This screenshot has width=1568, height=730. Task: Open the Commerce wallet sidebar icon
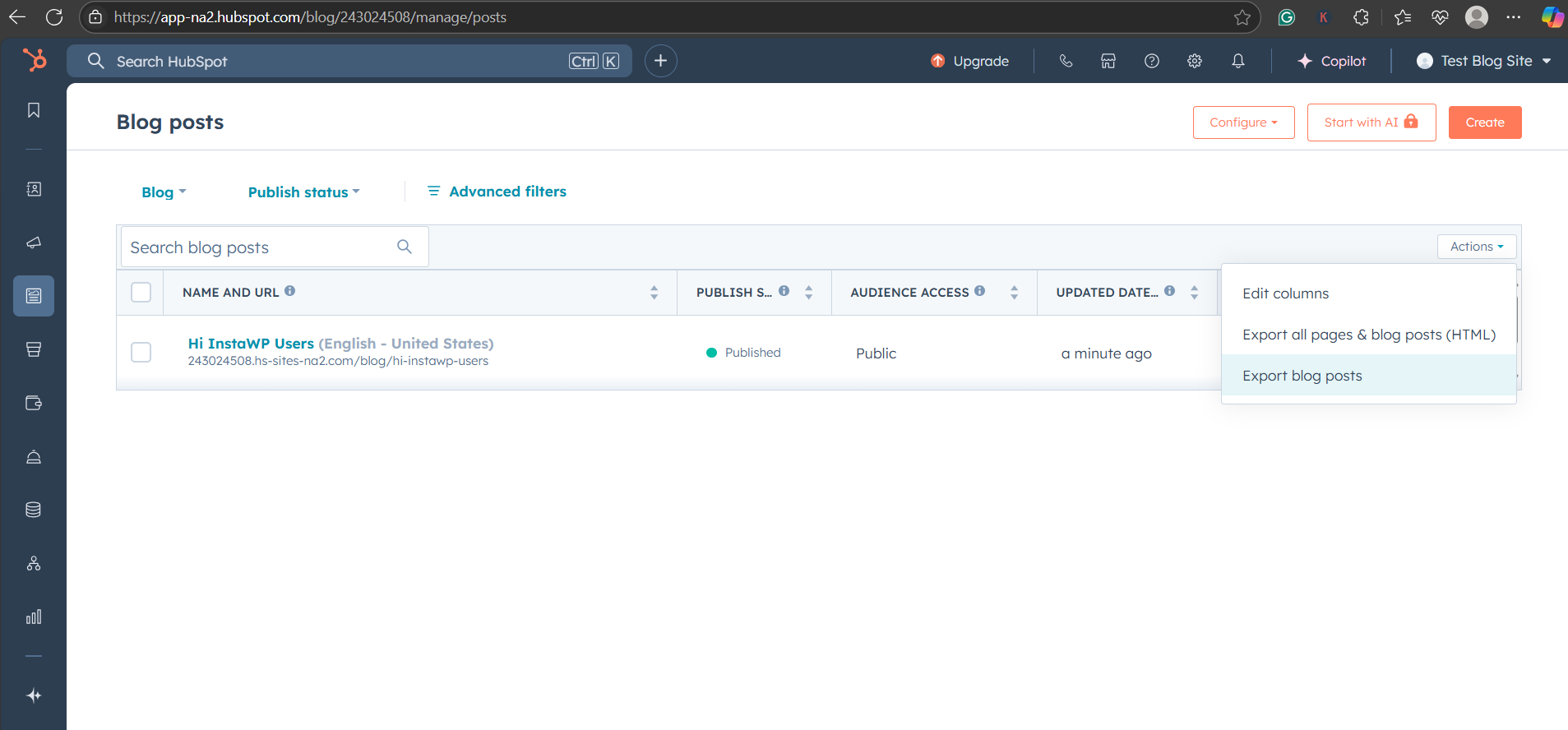point(34,403)
